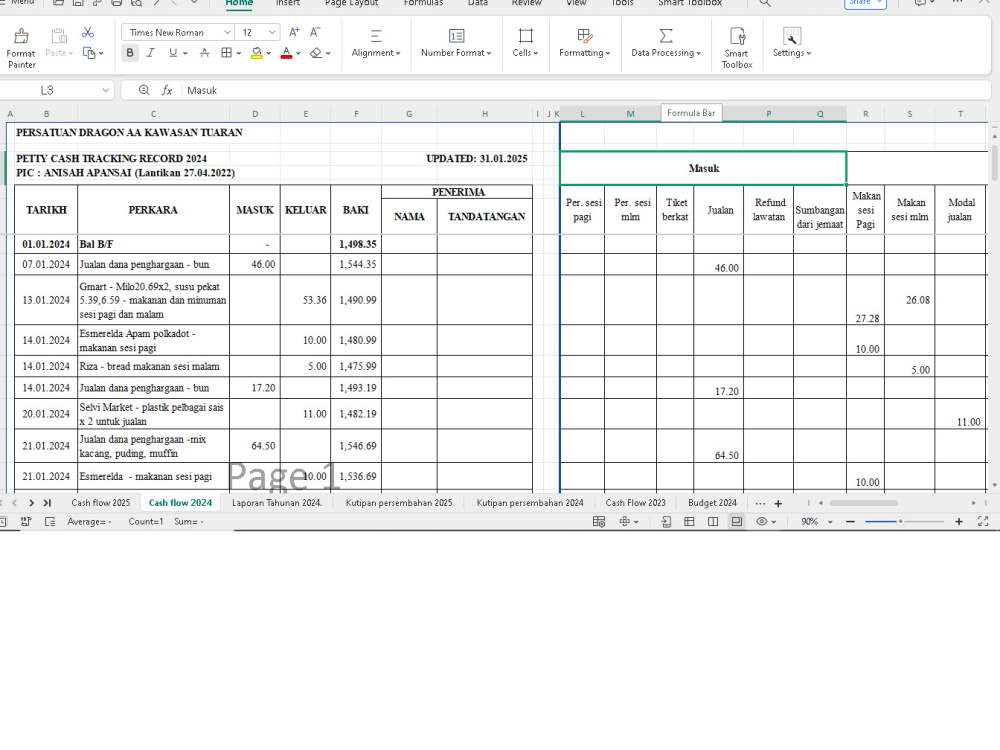Open the zoom percentage 90% dropdown
Screen dimensions: 1000x750
(830, 522)
